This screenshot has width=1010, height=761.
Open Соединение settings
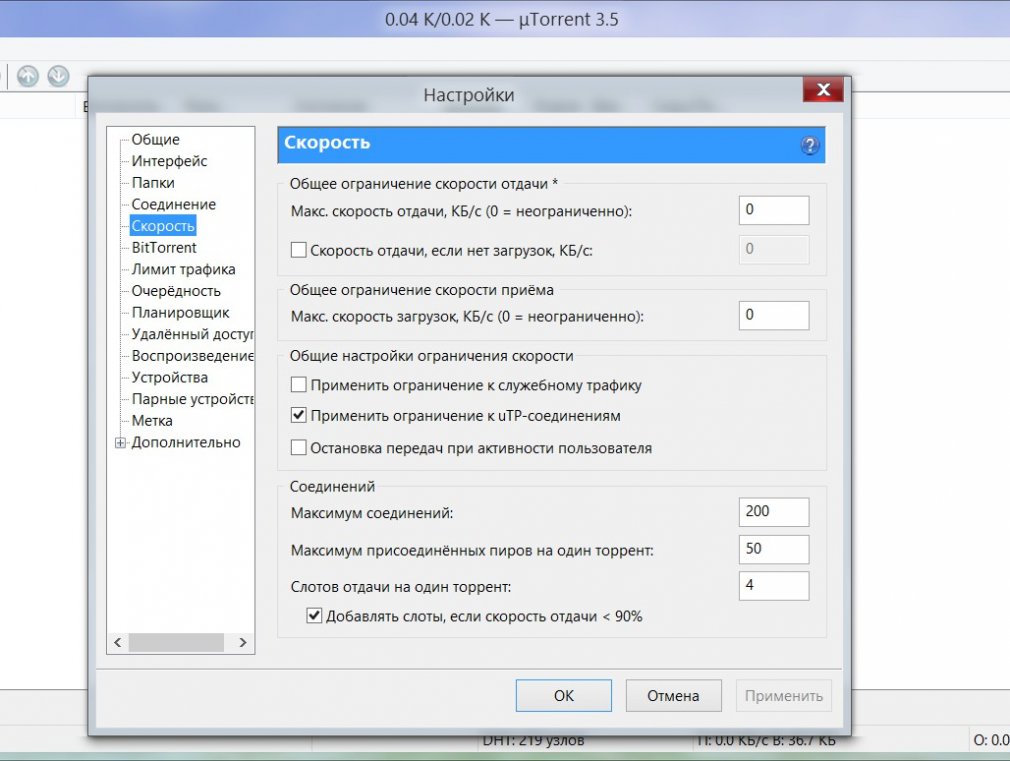tap(173, 204)
